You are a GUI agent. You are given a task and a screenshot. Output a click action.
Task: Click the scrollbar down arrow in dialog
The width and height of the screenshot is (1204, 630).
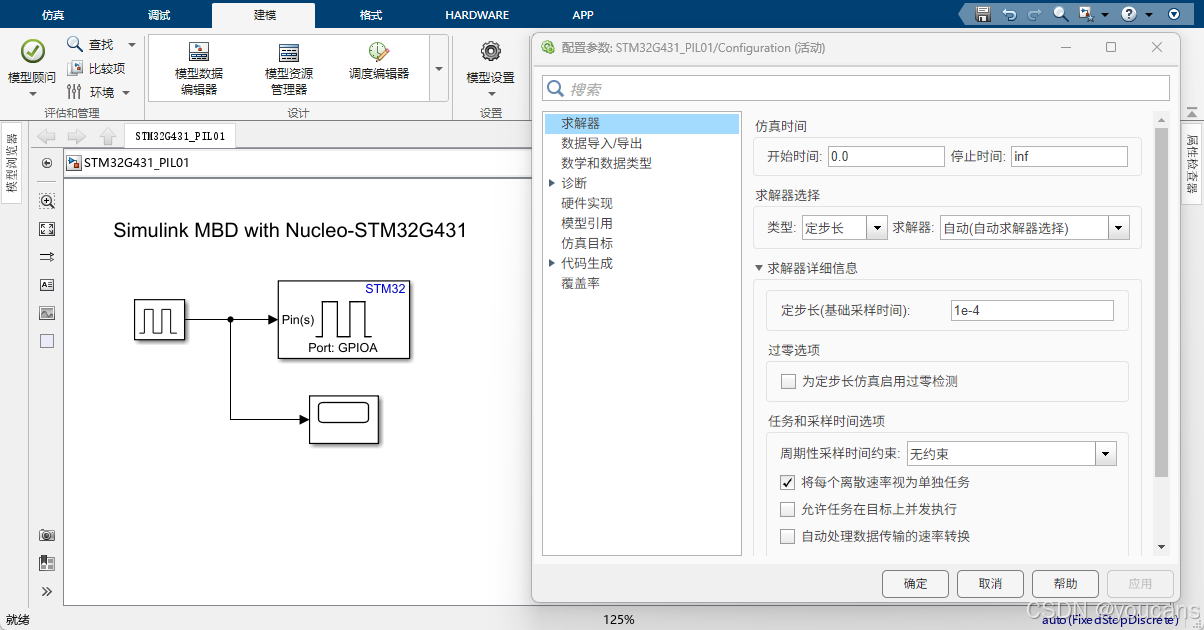[1161, 547]
